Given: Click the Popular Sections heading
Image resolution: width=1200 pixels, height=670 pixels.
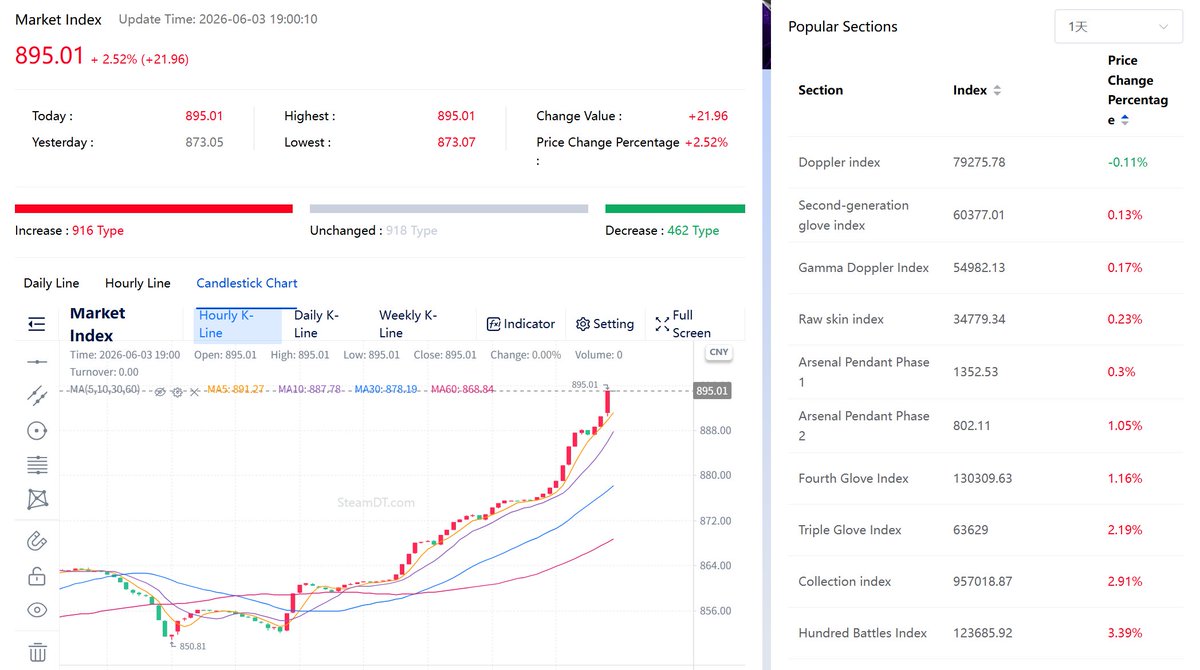Looking at the screenshot, I should tap(843, 27).
